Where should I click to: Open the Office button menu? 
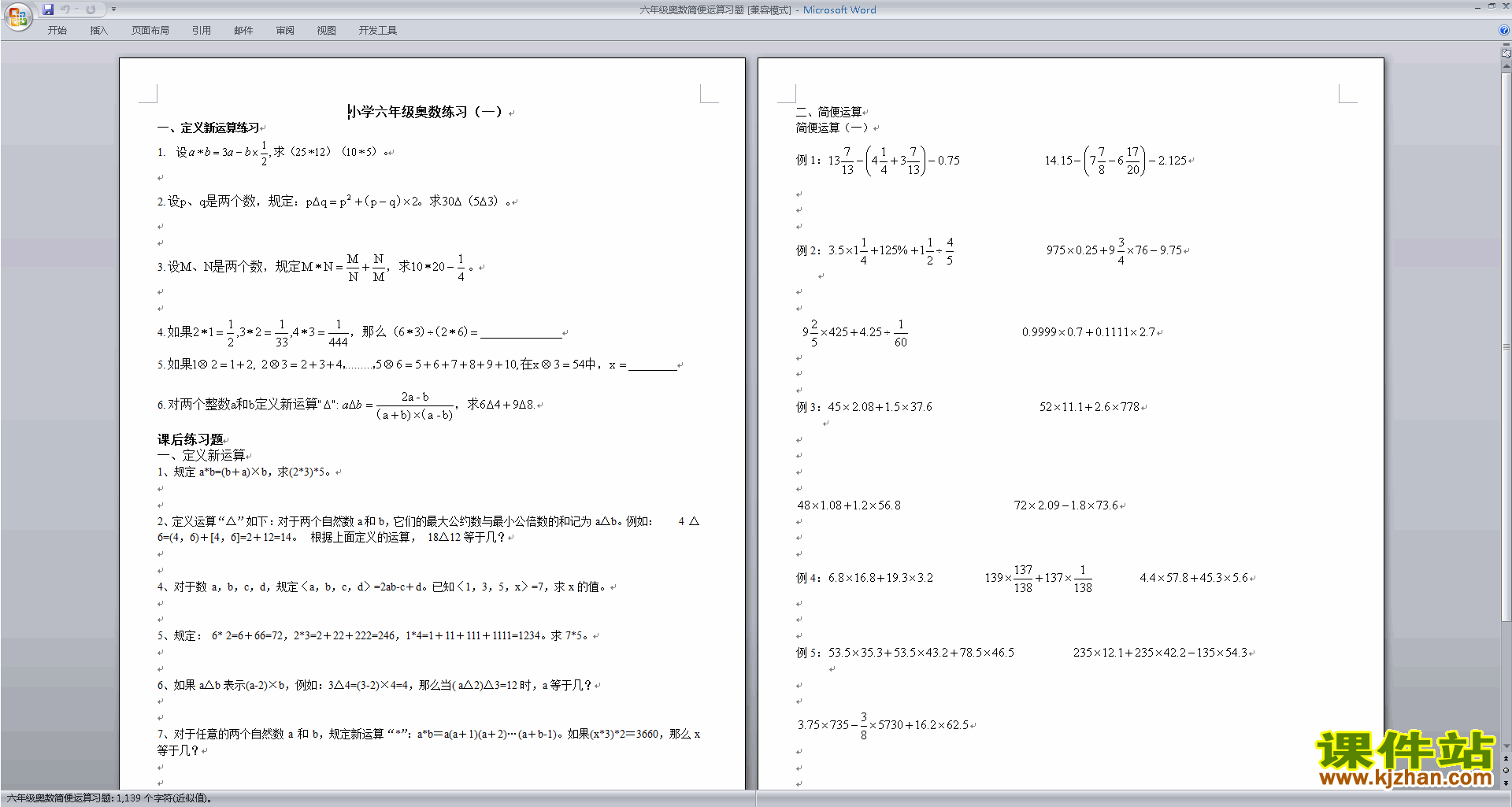tap(17, 16)
